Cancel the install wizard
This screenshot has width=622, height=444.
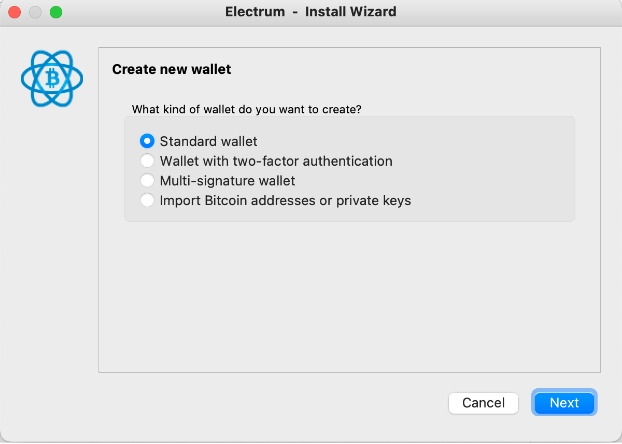[483, 403]
